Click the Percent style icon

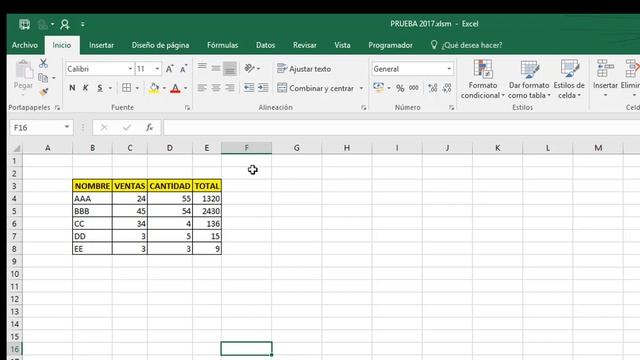click(x=400, y=88)
